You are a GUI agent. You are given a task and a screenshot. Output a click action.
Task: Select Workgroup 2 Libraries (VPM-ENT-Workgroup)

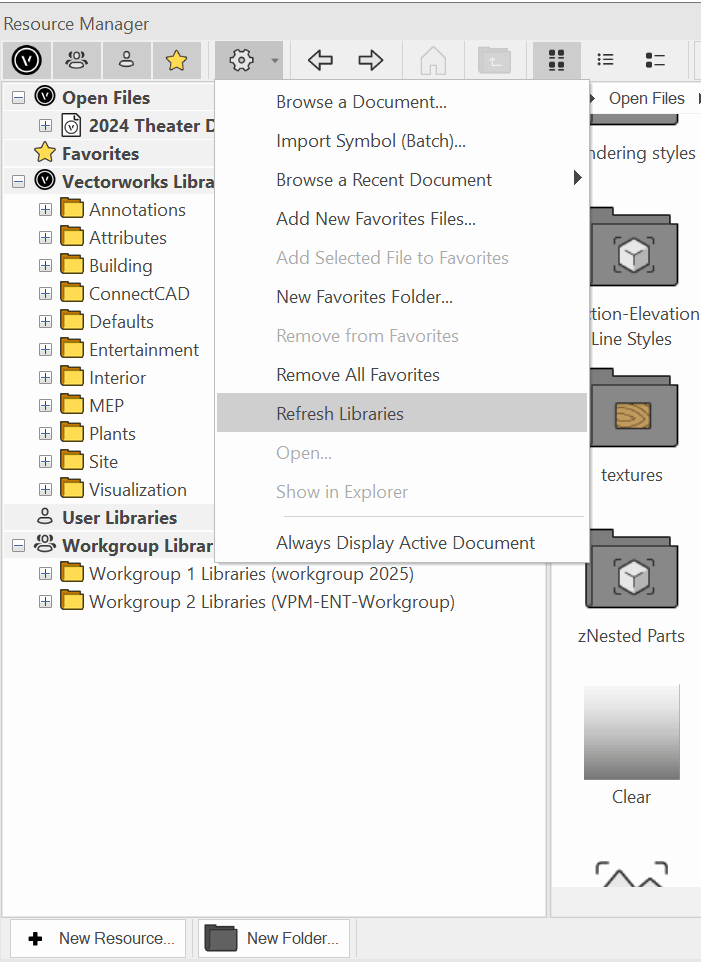272,602
